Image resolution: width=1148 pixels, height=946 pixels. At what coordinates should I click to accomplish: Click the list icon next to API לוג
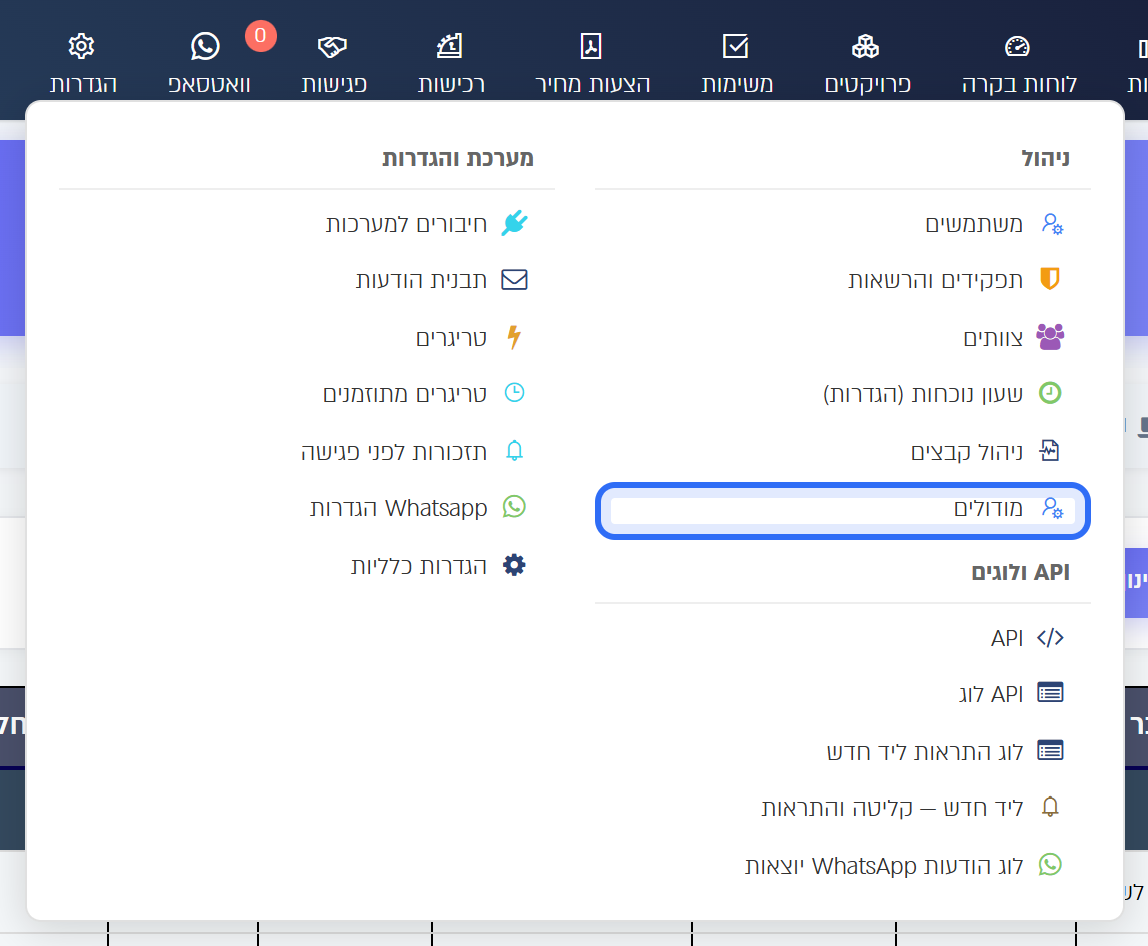coord(1050,692)
